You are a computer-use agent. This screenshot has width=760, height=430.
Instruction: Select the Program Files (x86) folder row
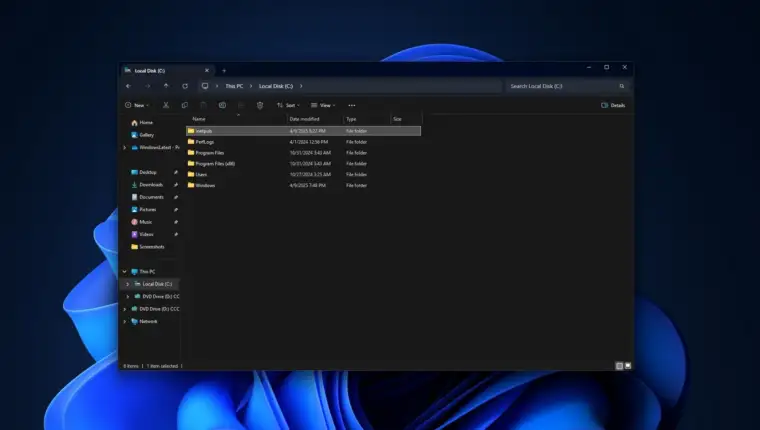pyautogui.click(x=303, y=163)
